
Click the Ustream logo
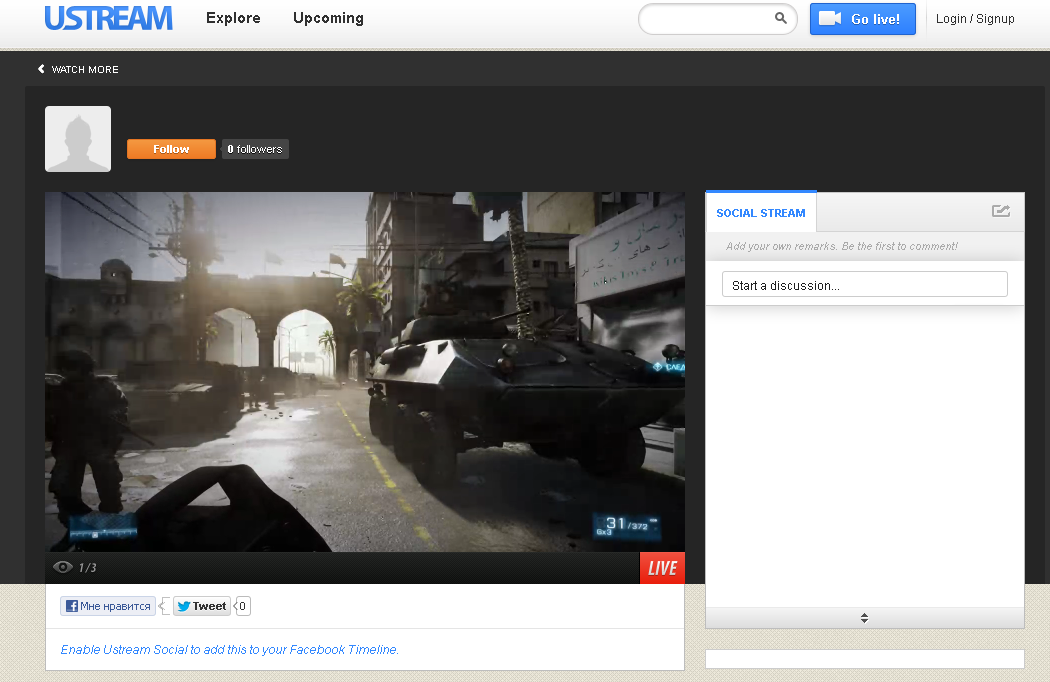coord(108,18)
